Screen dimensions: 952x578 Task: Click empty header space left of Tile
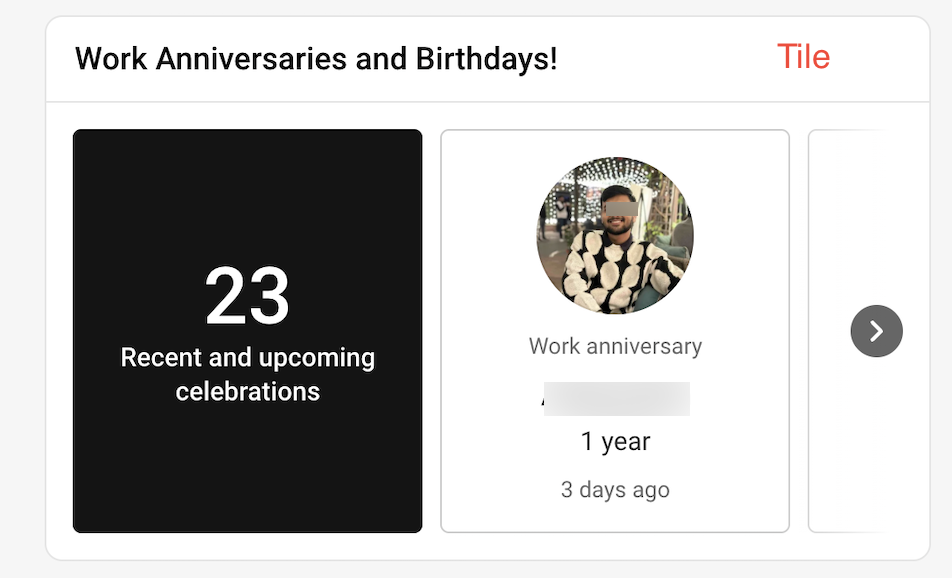tap(680, 59)
